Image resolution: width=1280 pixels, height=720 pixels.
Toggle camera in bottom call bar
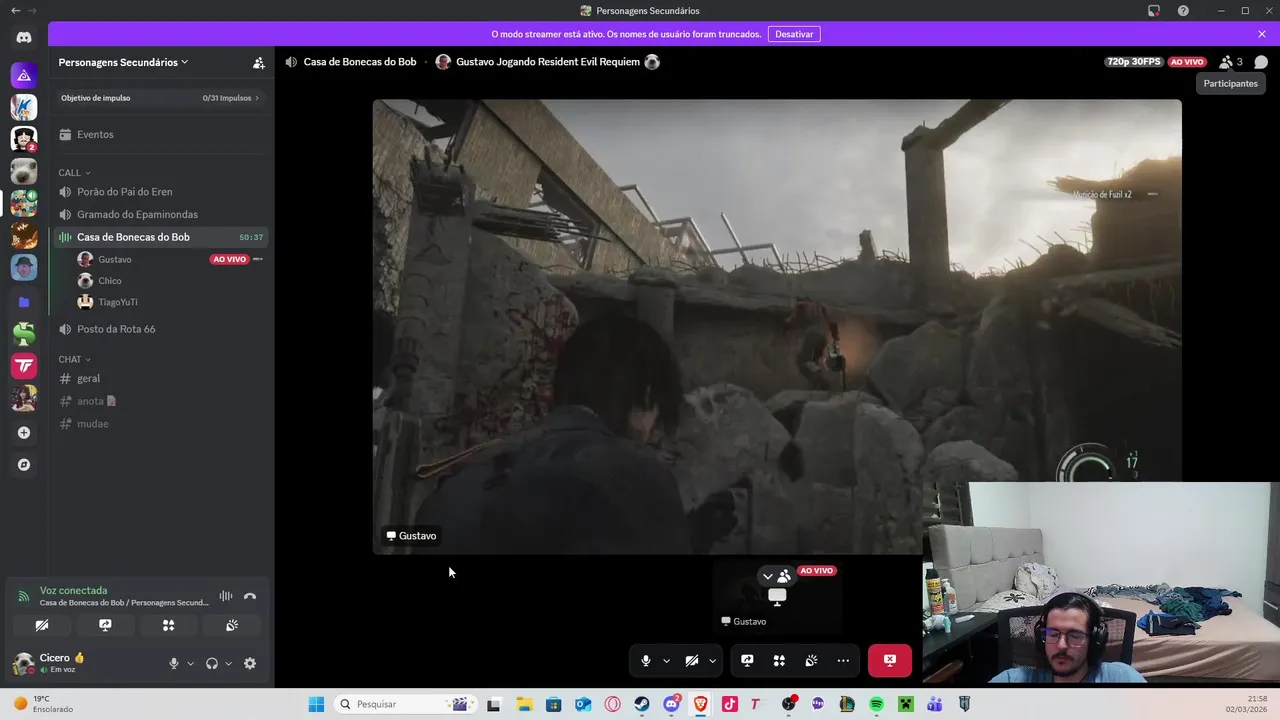pos(692,660)
